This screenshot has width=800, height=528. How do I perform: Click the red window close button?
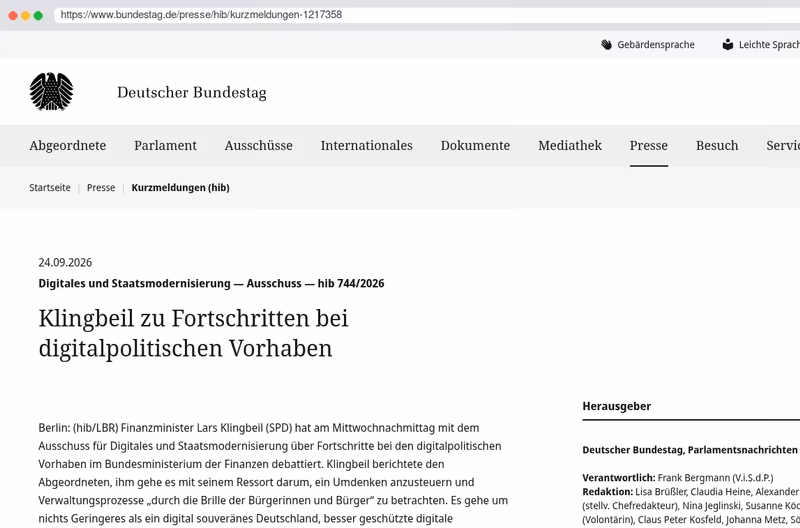[x=13, y=15]
